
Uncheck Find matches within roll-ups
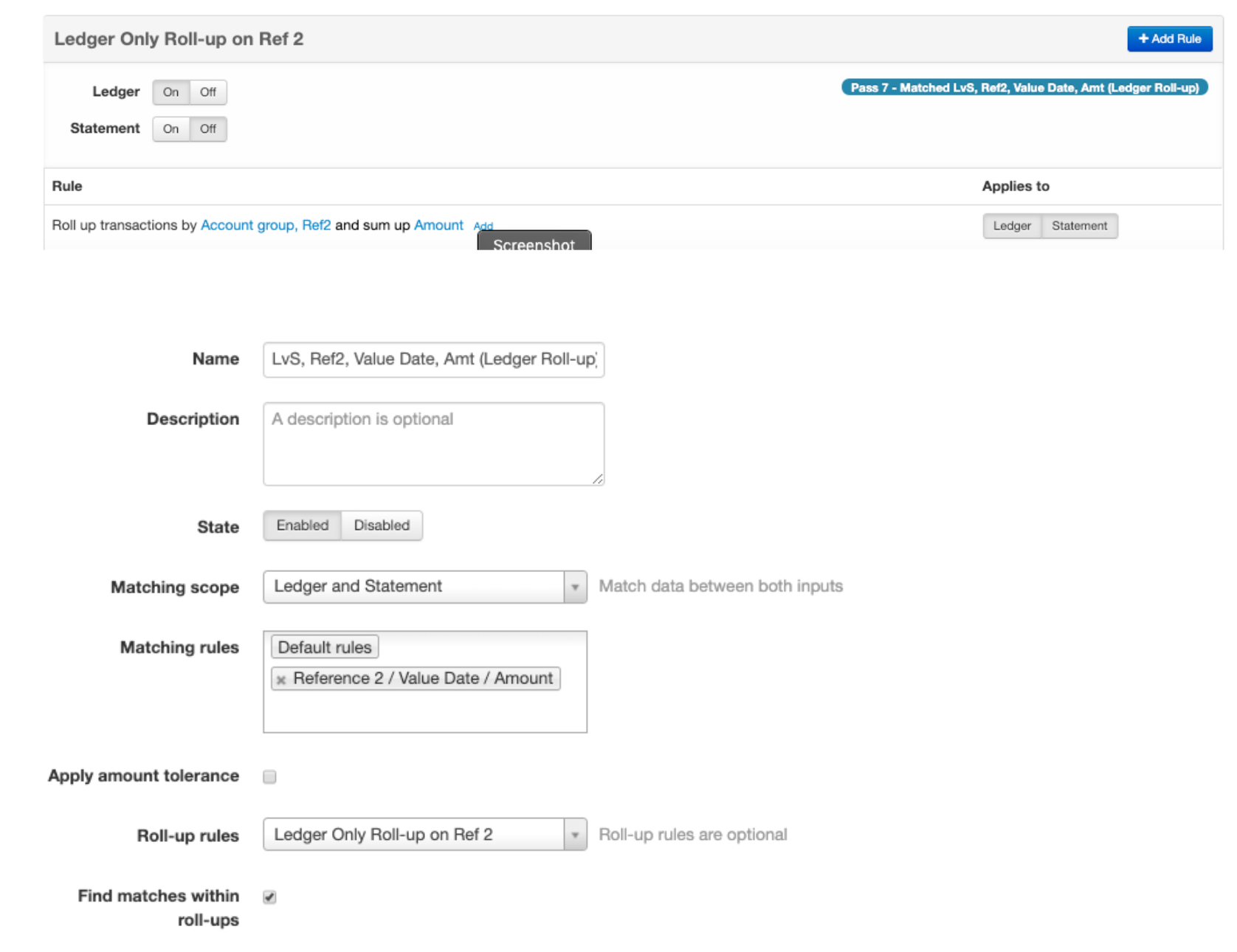pyautogui.click(x=269, y=897)
